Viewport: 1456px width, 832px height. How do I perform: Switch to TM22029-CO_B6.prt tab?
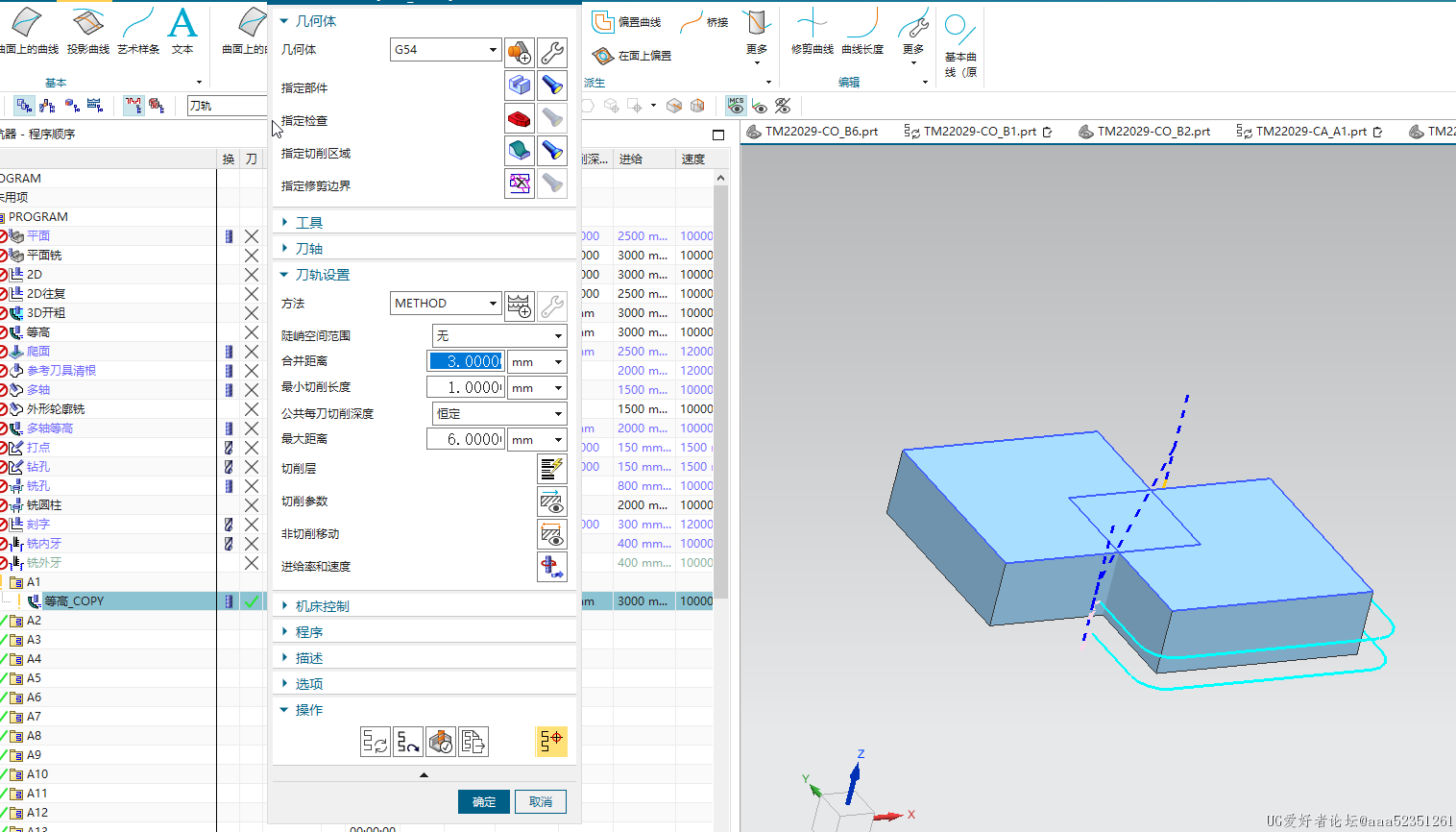click(x=813, y=132)
